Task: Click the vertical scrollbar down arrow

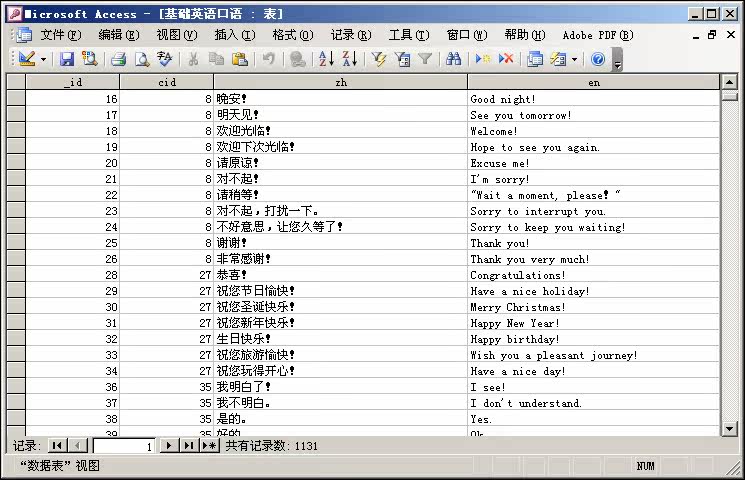Action: [729, 428]
